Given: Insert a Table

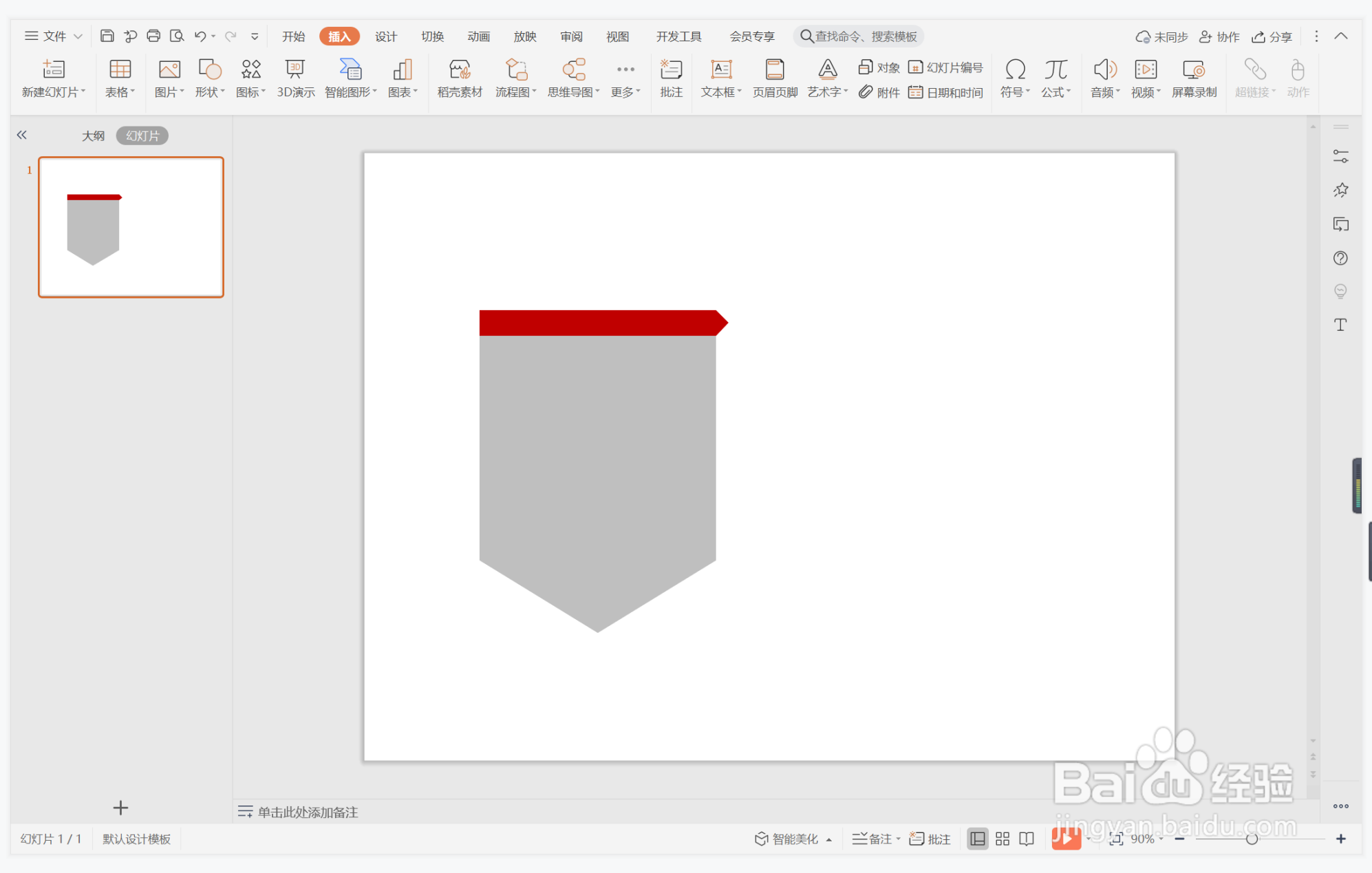Looking at the screenshot, I should (120, 78).
